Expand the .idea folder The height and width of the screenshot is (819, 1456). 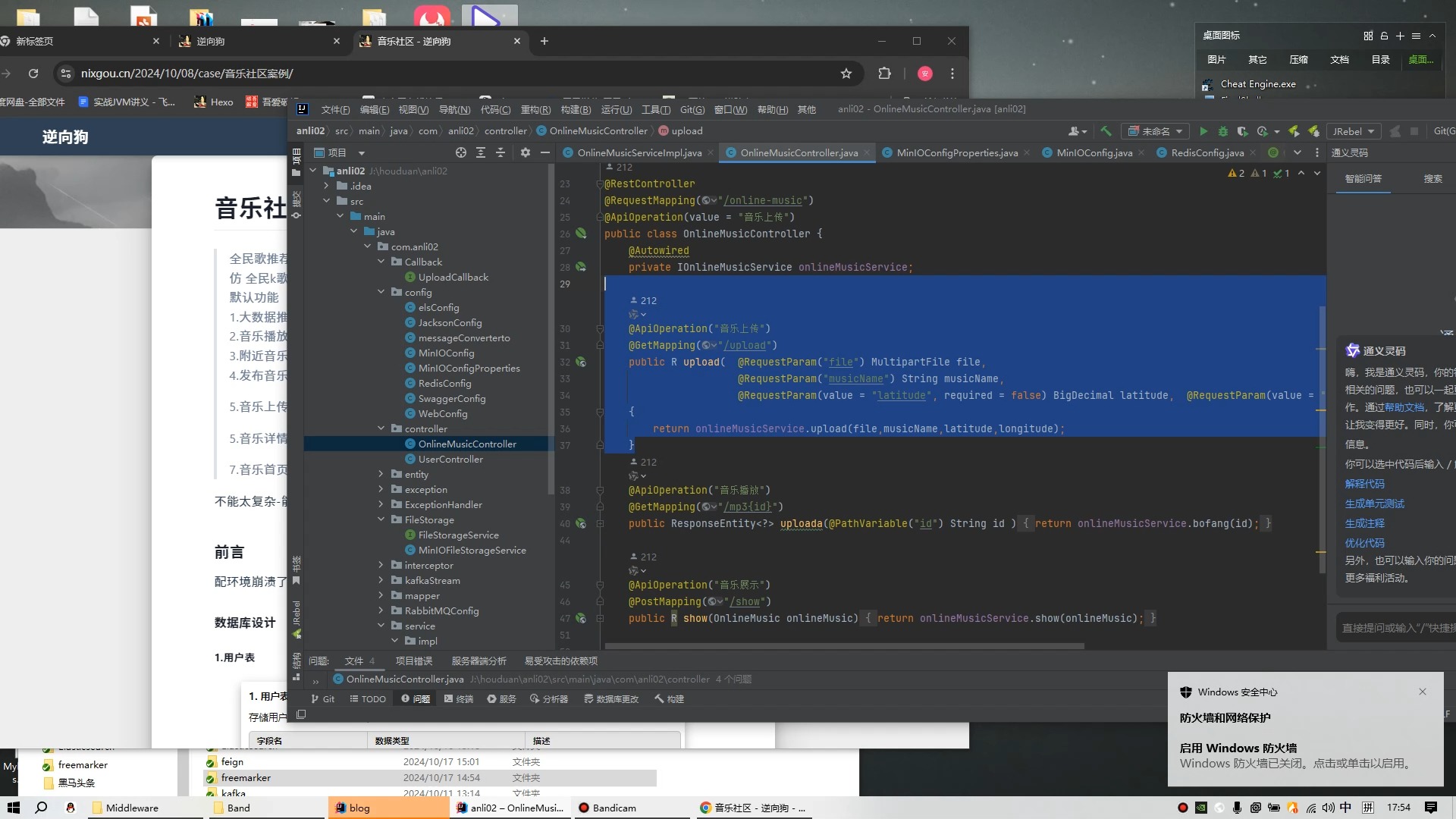tap(327, 186)
